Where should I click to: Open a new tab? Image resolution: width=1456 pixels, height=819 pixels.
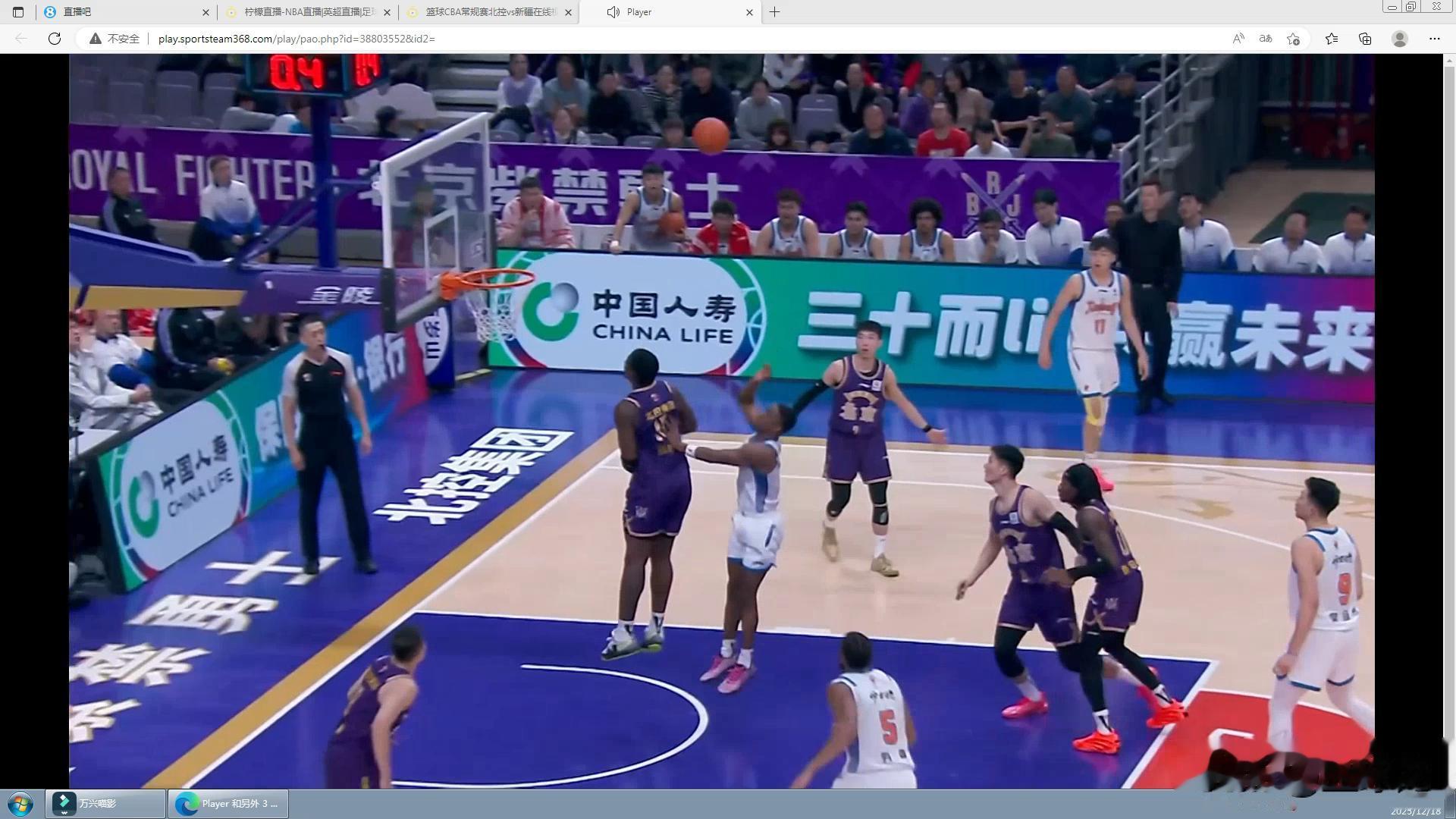click(x=774, y=12)
